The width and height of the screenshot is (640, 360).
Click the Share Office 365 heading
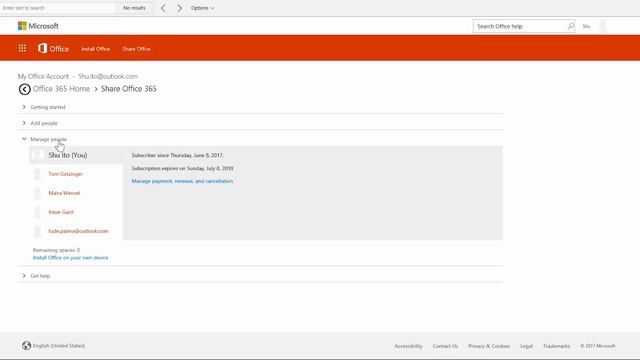pos(129,89)
